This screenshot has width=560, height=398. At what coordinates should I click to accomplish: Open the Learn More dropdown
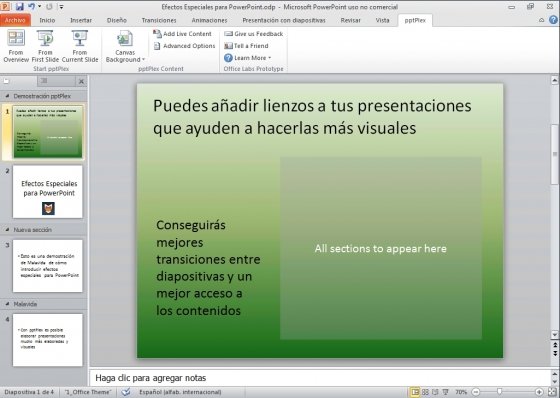point(248,58)
